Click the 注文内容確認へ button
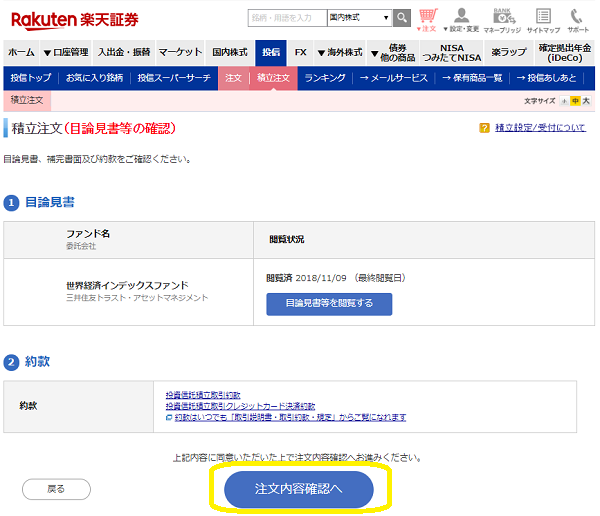Screen dimensions: 600x516 (x=298, y=489)
